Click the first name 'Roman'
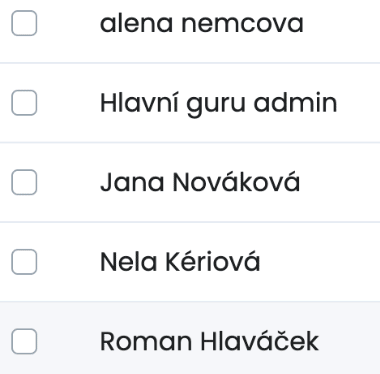 coord(146,342)
